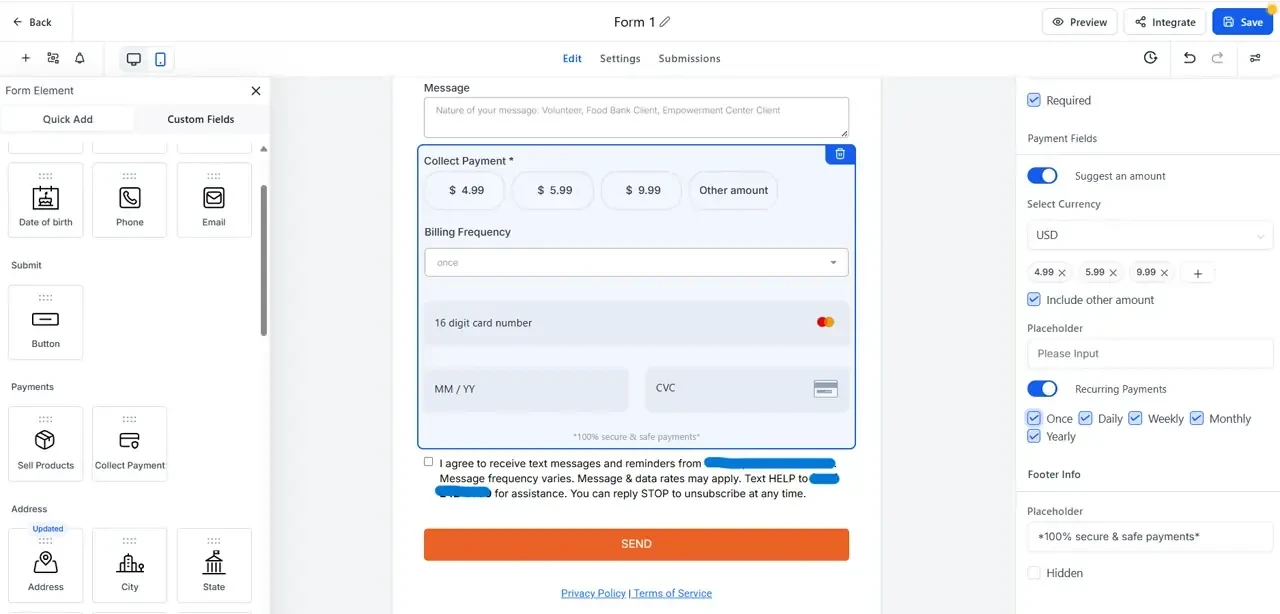Remove the 4.99 amount tag
Viewport: 1280px width, 614px height.
1062,272
